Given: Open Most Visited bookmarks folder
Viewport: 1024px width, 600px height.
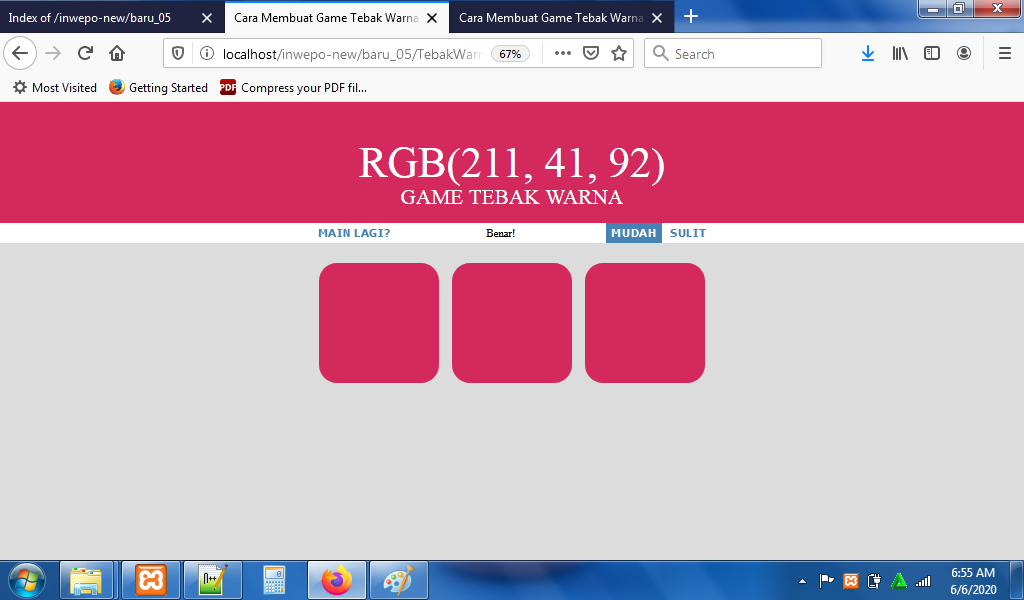Looking at the screenshot, I should tap(55, 87).
